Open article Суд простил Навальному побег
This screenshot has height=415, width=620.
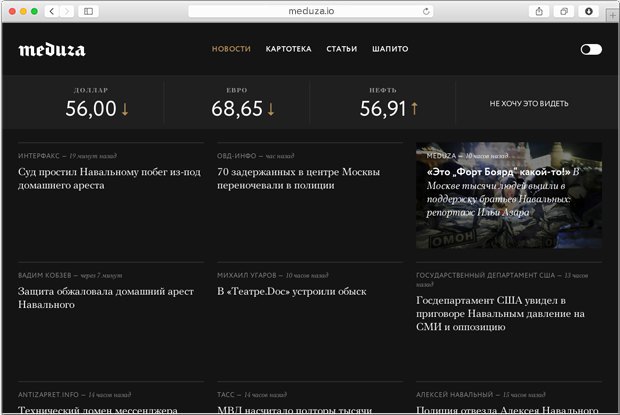click(109, 178)
